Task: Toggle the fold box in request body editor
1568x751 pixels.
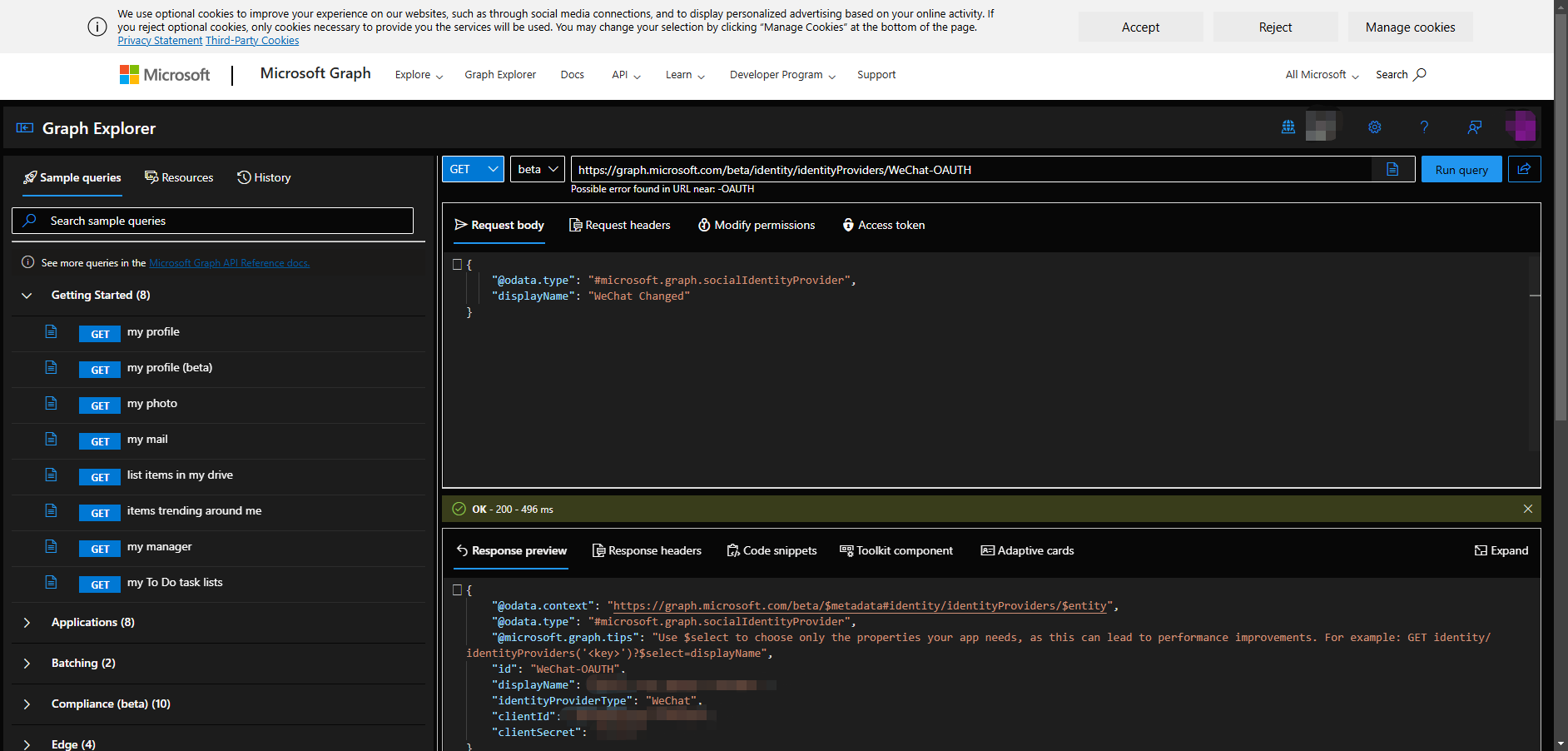Action: [x=457, y=264]
